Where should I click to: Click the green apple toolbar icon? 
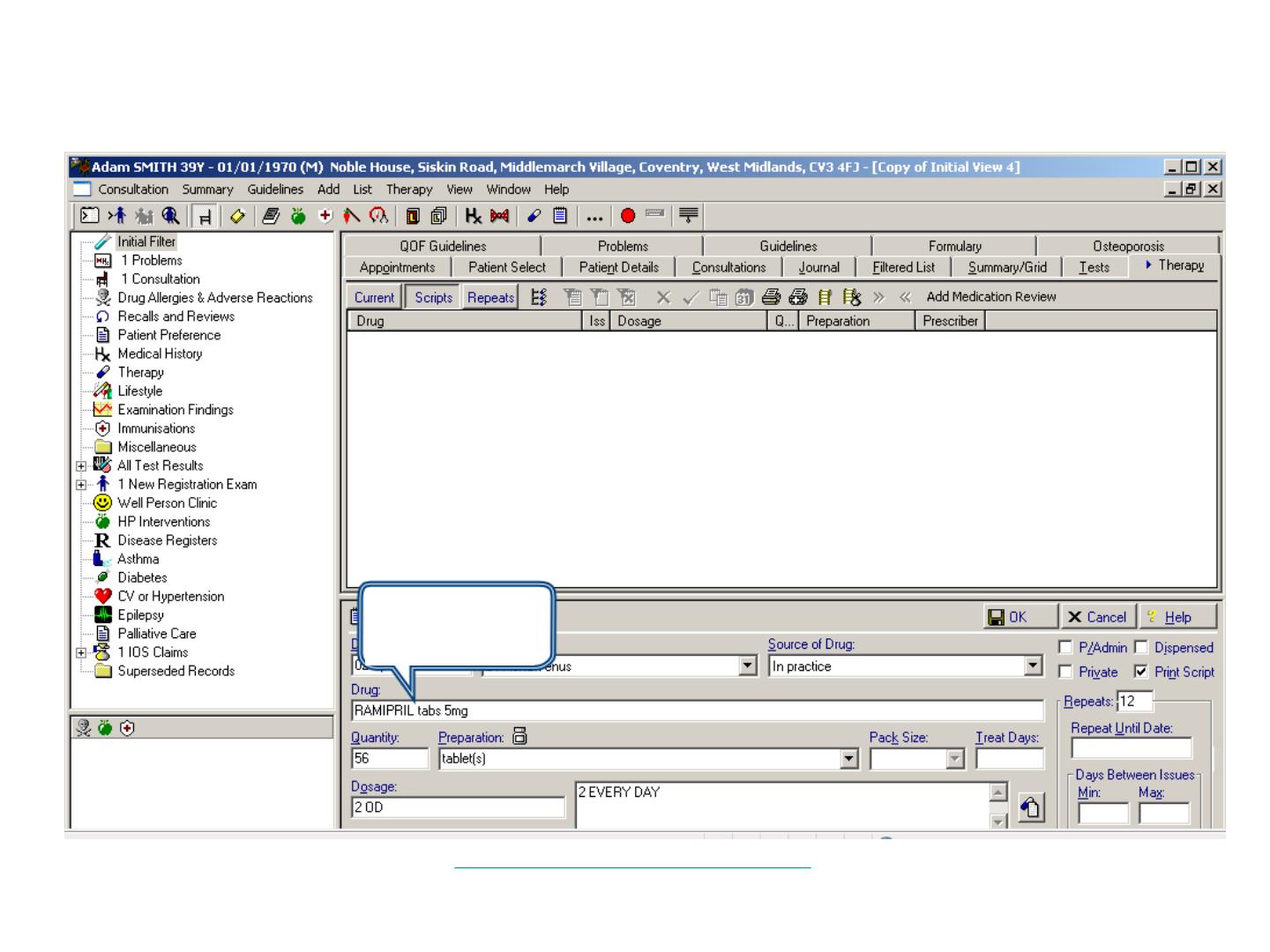(298, 216)
